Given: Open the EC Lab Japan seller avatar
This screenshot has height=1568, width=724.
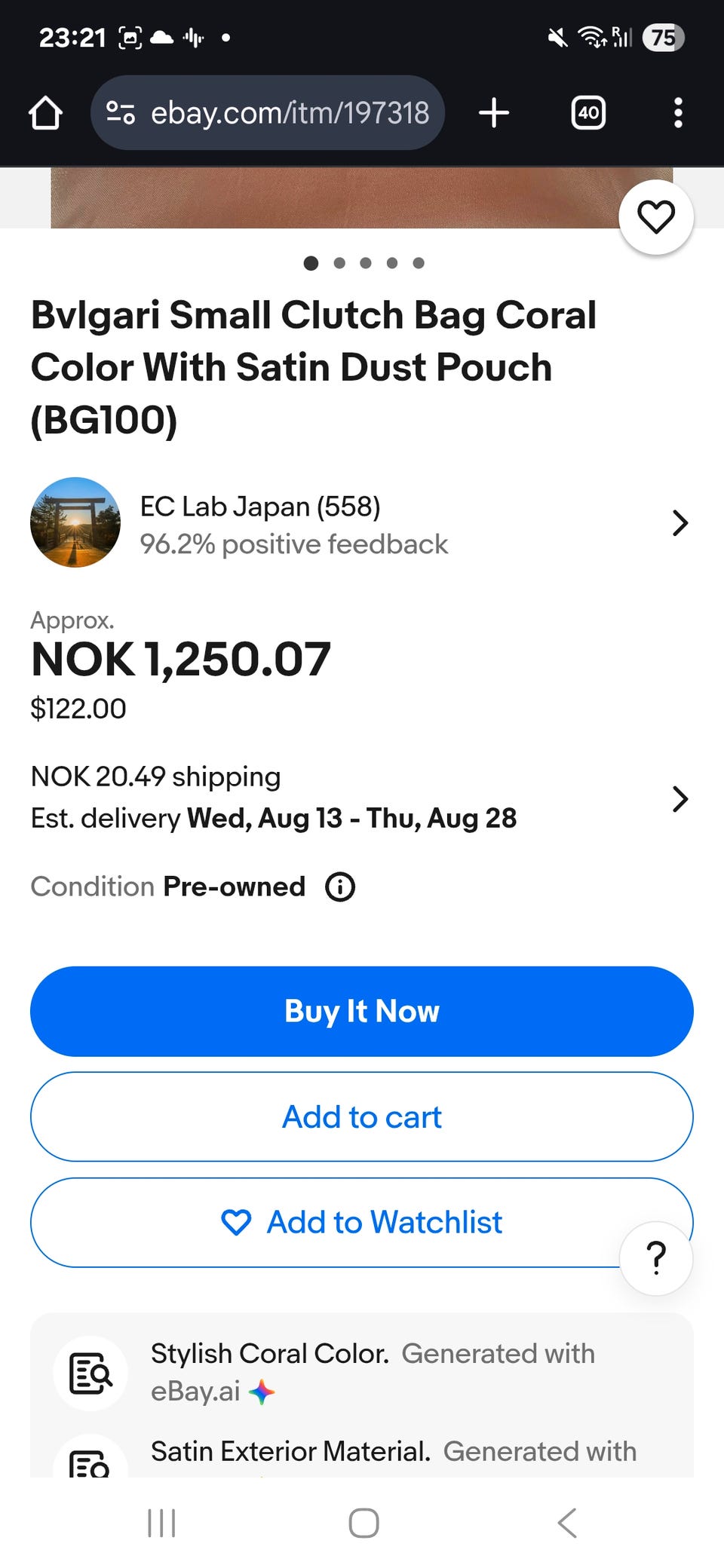Looking at the screenshot, I should click(75, 522).
